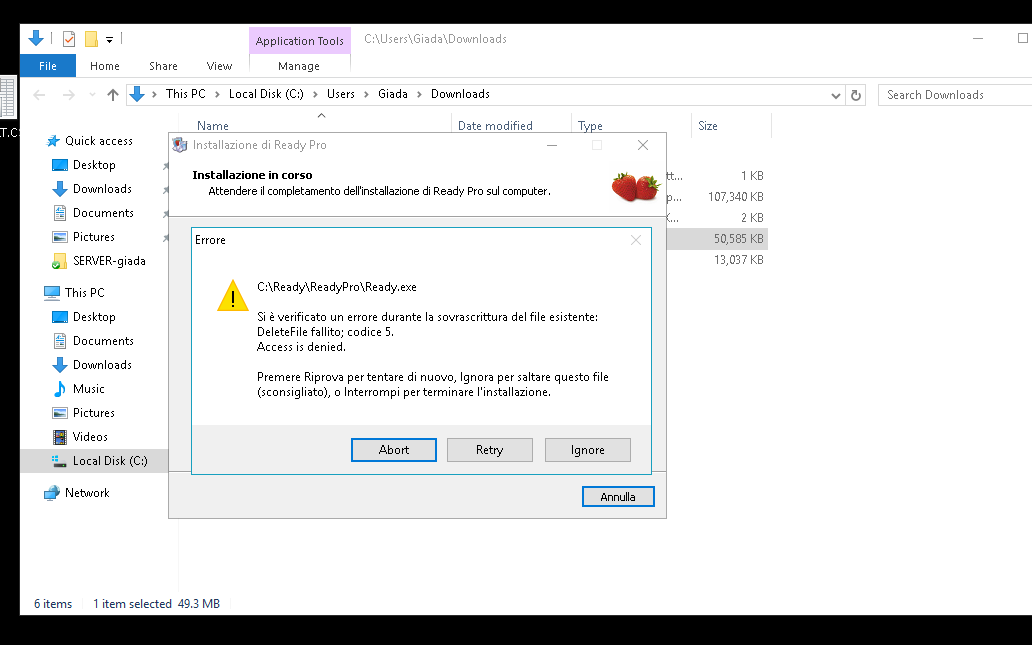Screen dimensions: 1032x645
Task: Click the Name column header
Action: click(213, 126)
